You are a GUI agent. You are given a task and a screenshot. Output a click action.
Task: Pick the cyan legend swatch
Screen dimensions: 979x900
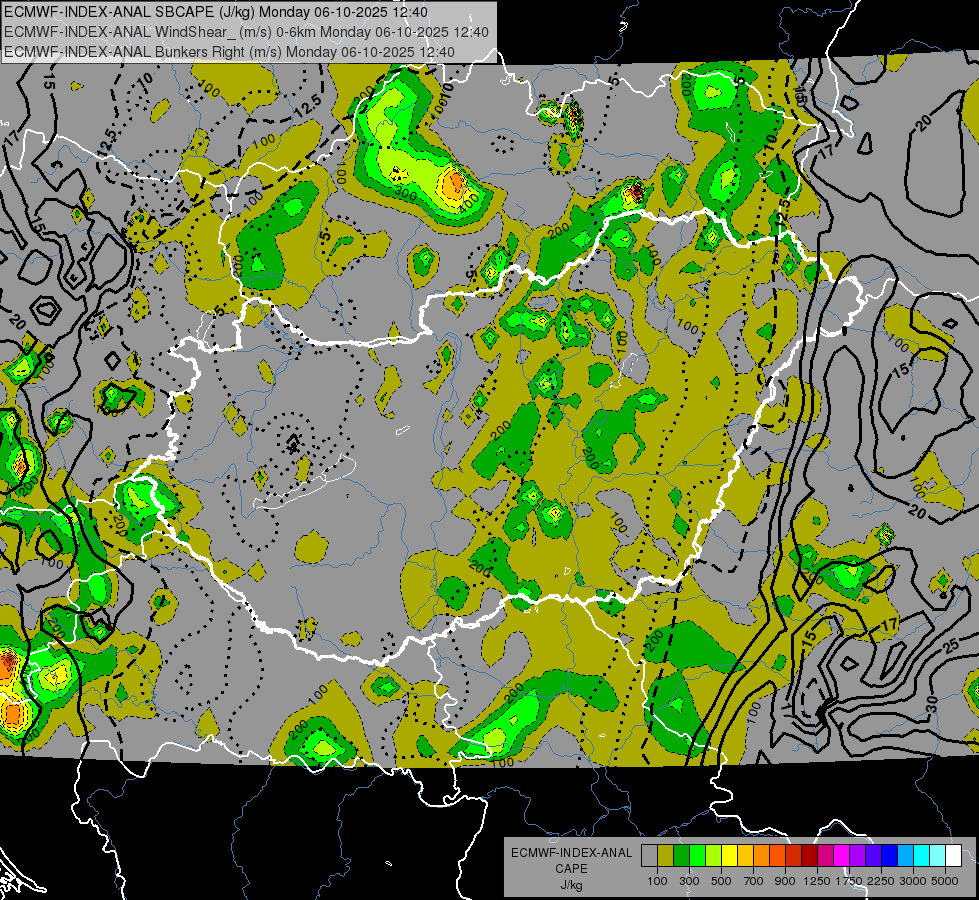(921, 856)
